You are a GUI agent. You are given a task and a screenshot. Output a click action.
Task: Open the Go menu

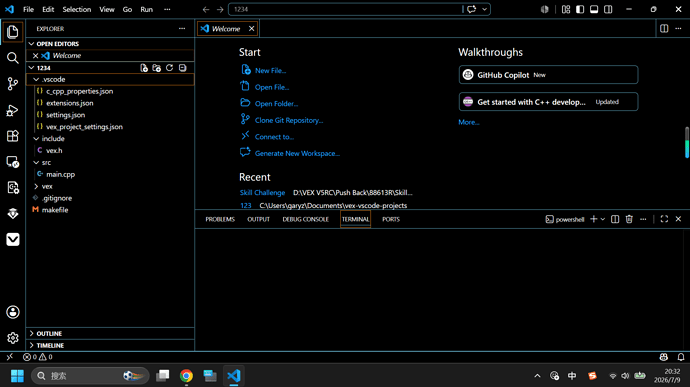point(127,9)
